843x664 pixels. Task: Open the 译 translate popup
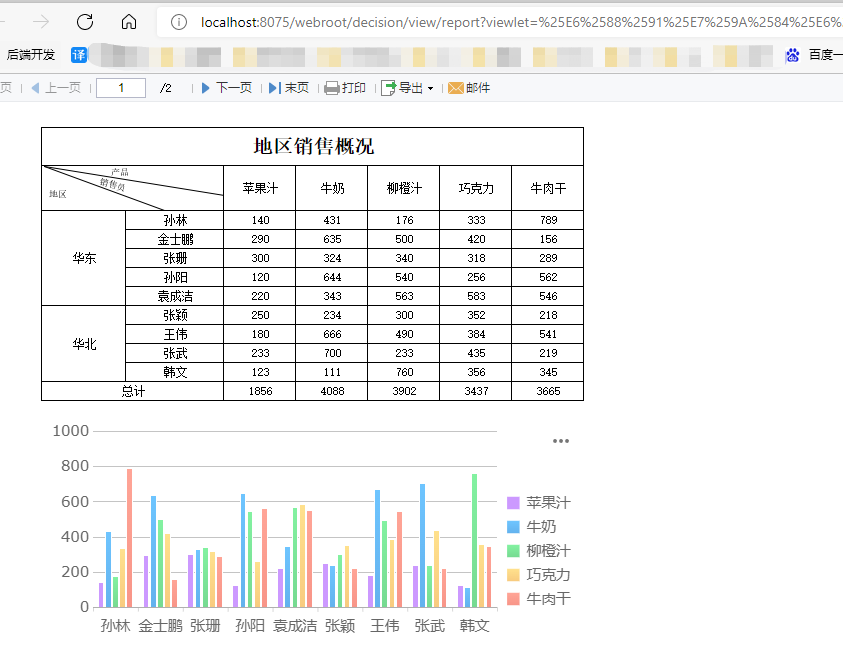click(x=80, y=51)
